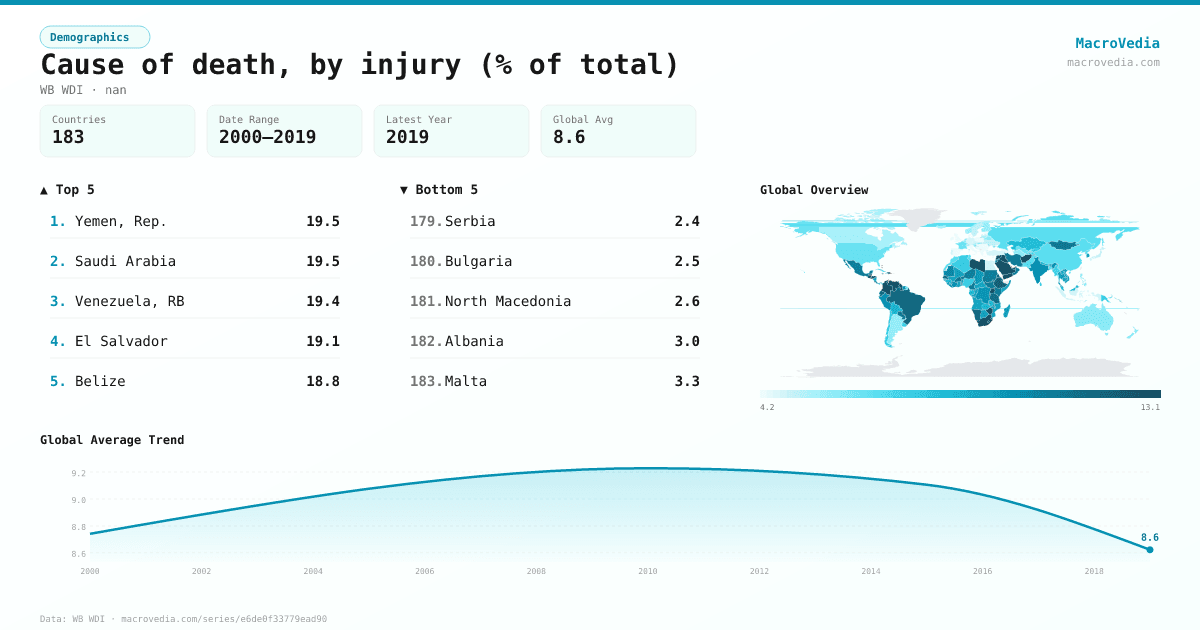Click the Latest Year 2019 card
The height and width of the screenshot is (630, 1200).
[451, 131]
